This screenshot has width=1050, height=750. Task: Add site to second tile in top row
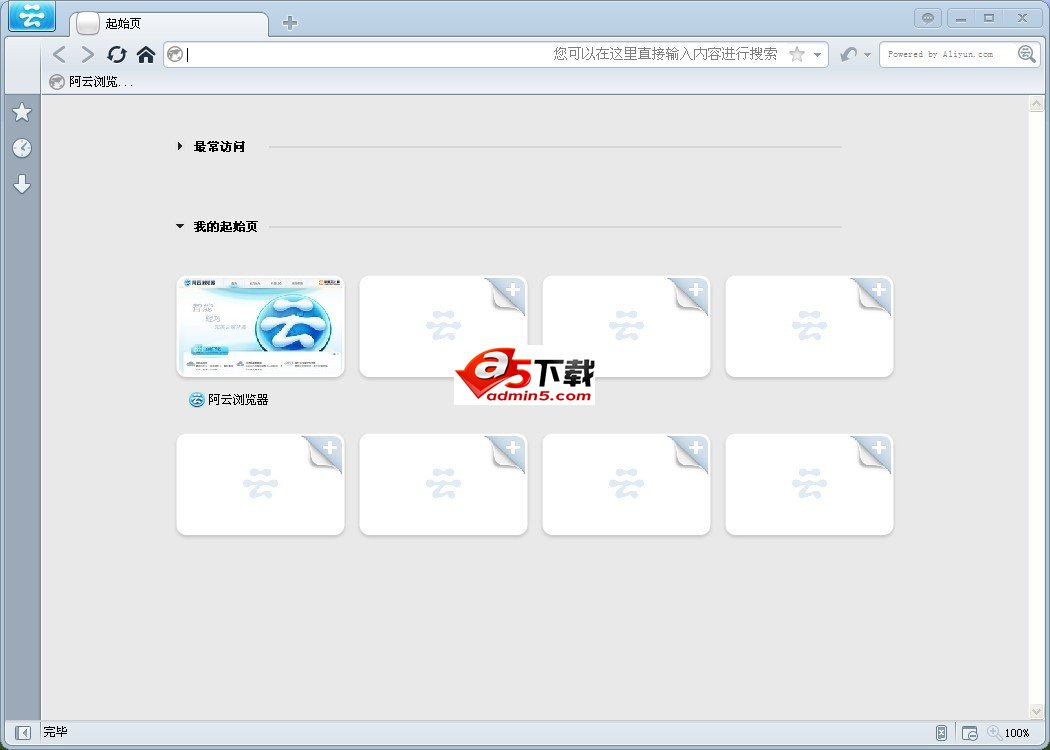coord(443,326)
